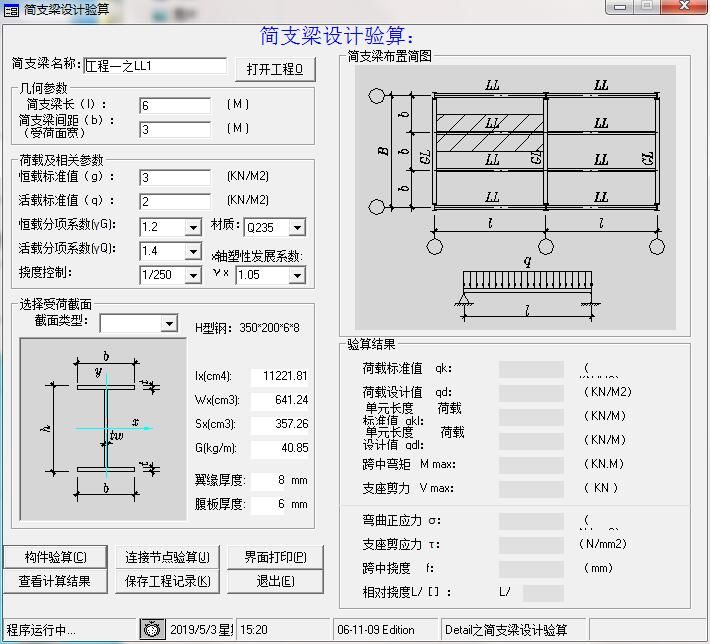Expand 恒载分项系数 dropdown showing 1.2
The width and height of the screenshot is (710, 644).
pos(193,227)
